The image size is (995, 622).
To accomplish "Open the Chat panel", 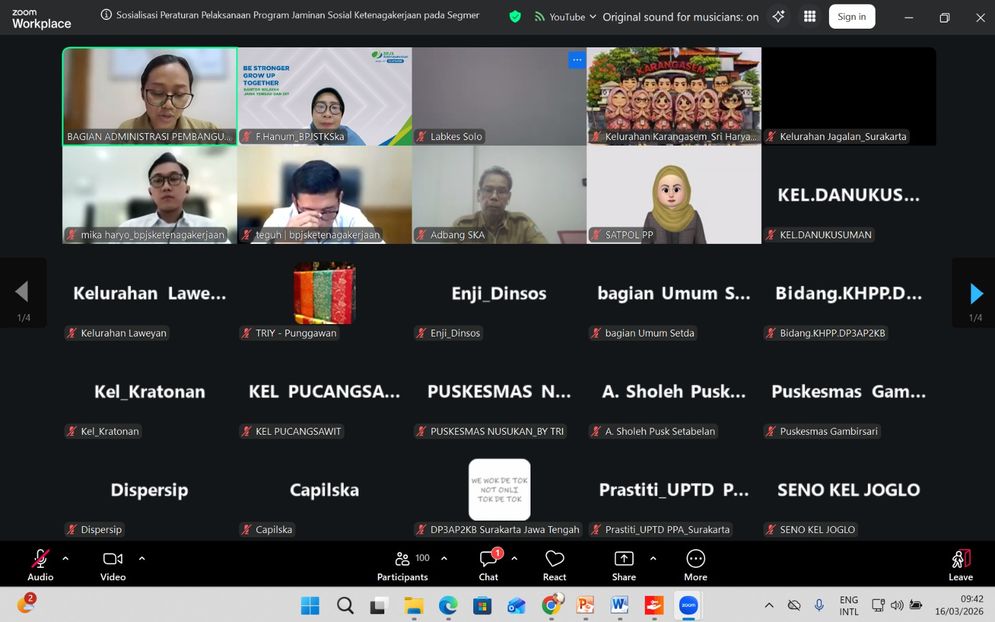I will (488, 564).
